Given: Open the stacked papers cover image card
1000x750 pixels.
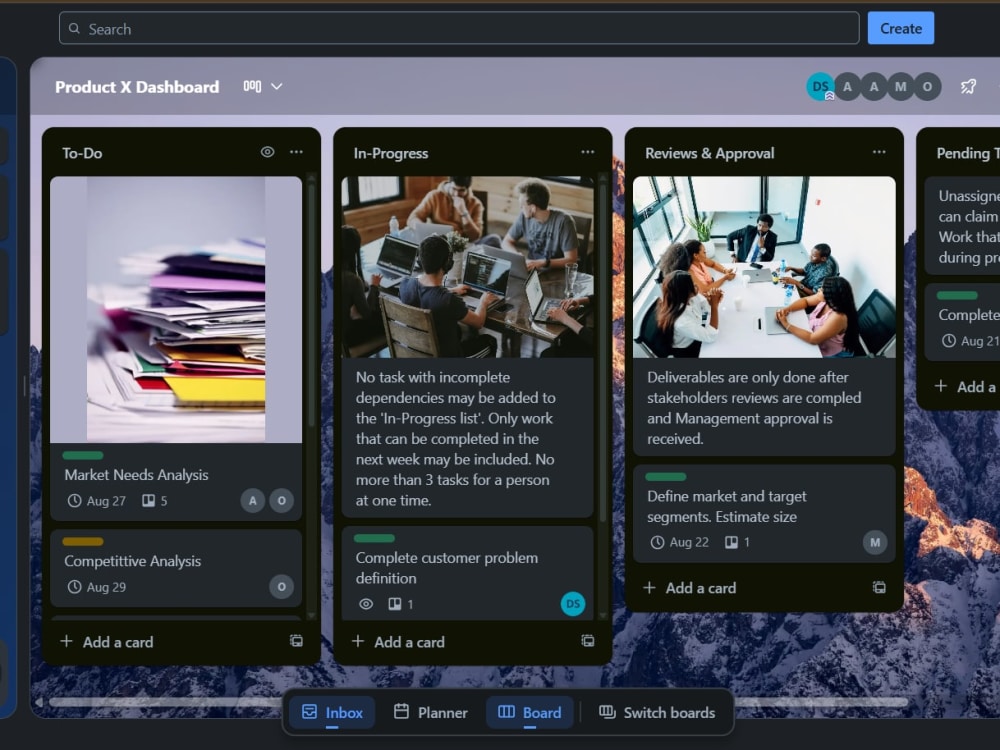Looking at the screenshot, I should click(176, 309).
